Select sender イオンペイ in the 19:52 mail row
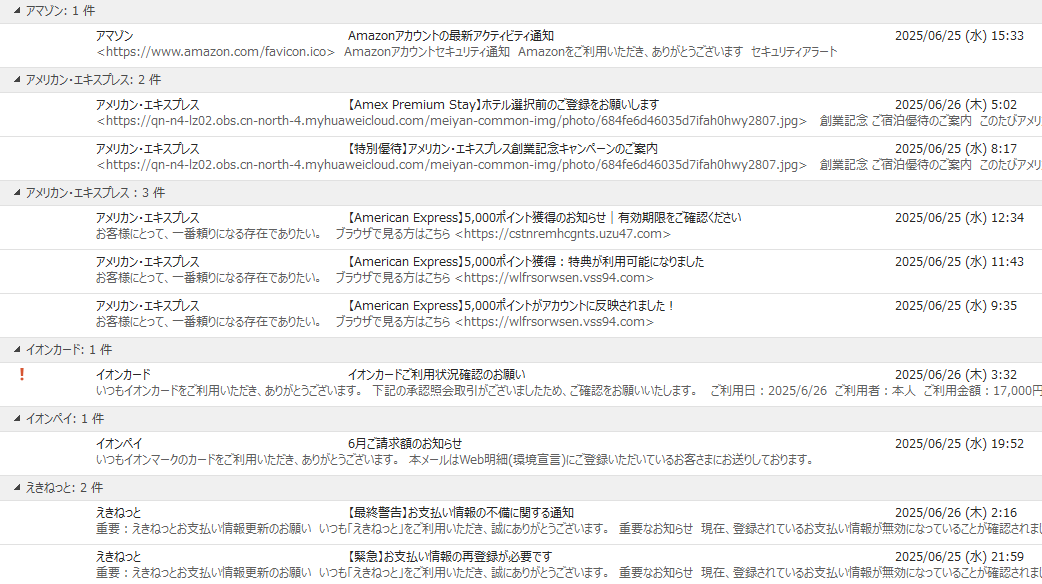1042x584 pixels. [119, 444]
